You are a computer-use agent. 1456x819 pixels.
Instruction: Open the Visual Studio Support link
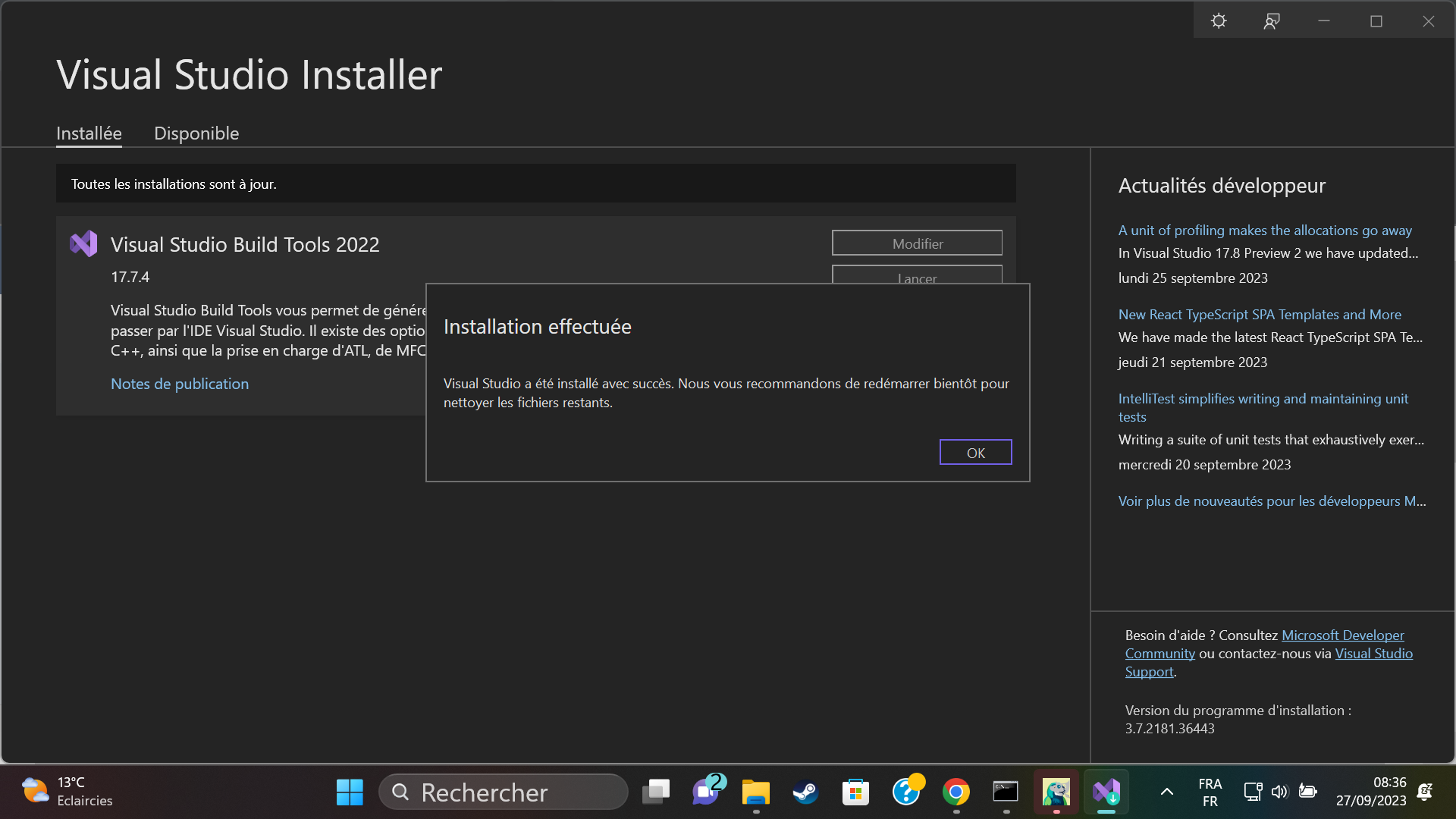click(1373, 654)
